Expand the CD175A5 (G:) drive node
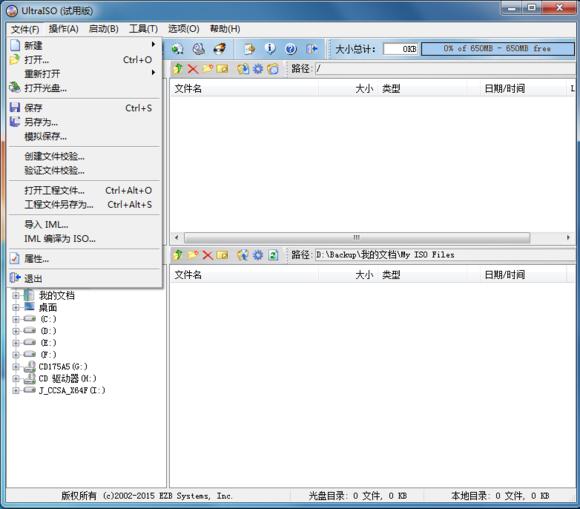This screenshot has height=509, width=580. coord(16,367)
